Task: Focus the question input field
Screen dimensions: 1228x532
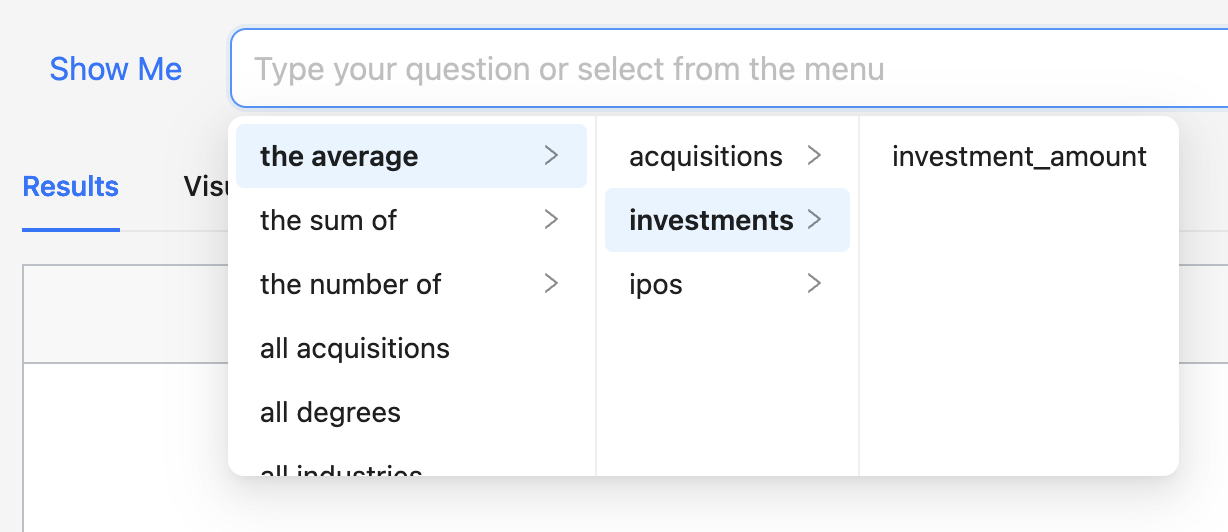Action: pos(700,69)
